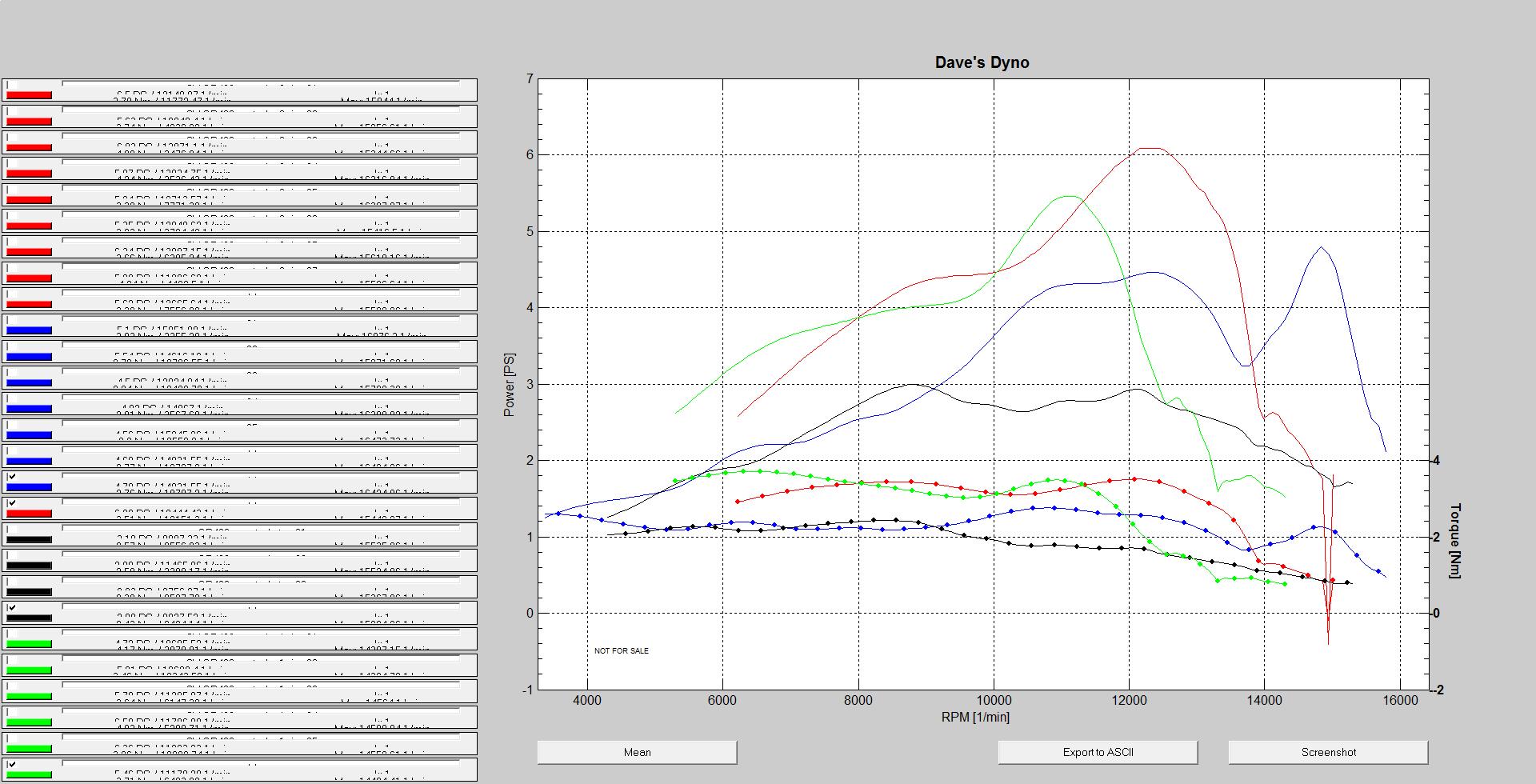Click the NOT FOR SALE text in the chart
The image size is (1536, 784).
tap(622, 651)
